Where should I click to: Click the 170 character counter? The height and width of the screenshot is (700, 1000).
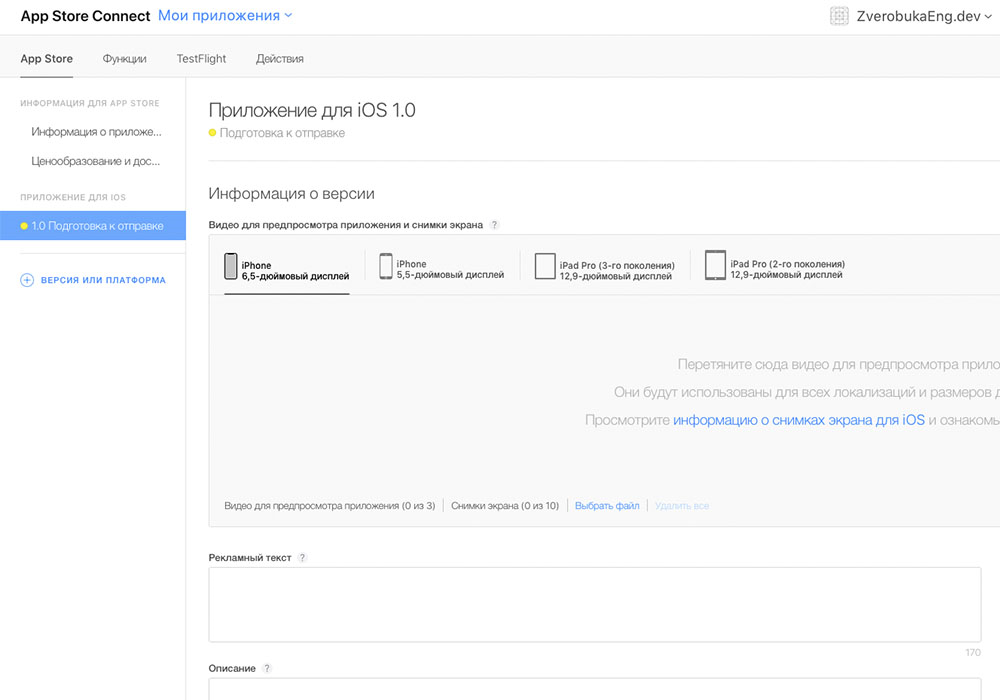coord(973,652)
